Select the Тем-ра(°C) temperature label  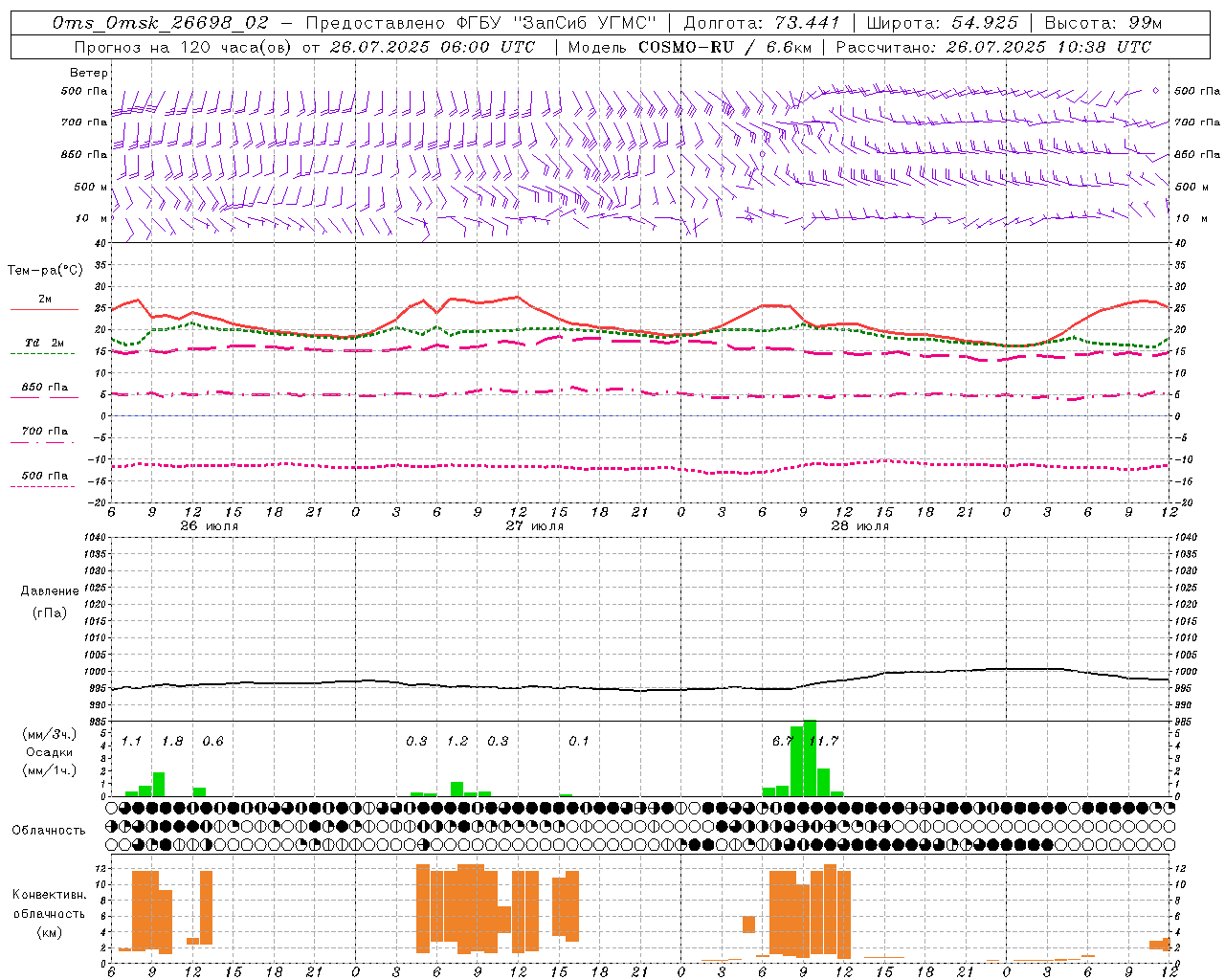click(45, 271)
